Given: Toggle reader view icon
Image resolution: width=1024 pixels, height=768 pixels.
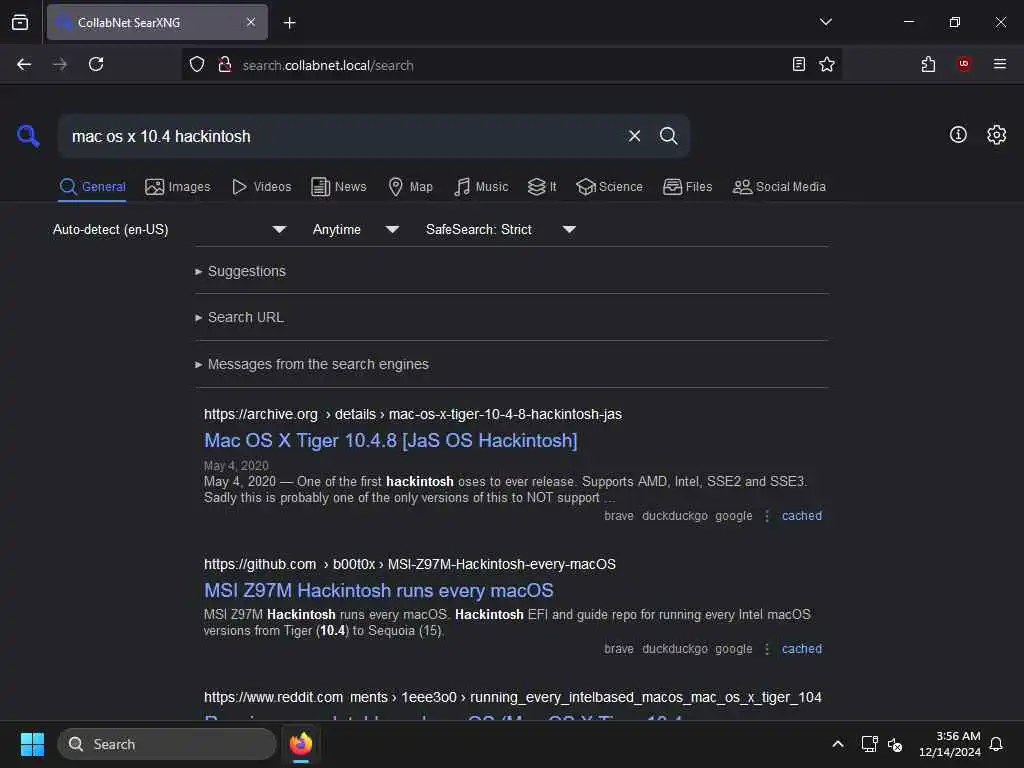Looking at the screenshot, I should [x=798, y=64].
